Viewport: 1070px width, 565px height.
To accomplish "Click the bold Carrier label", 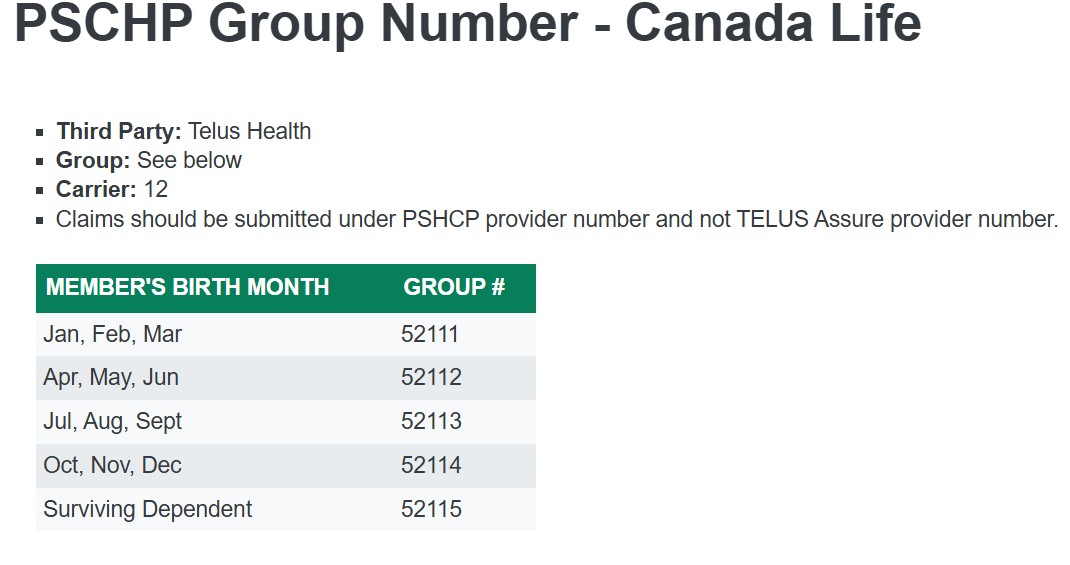I will pos(96,189).
